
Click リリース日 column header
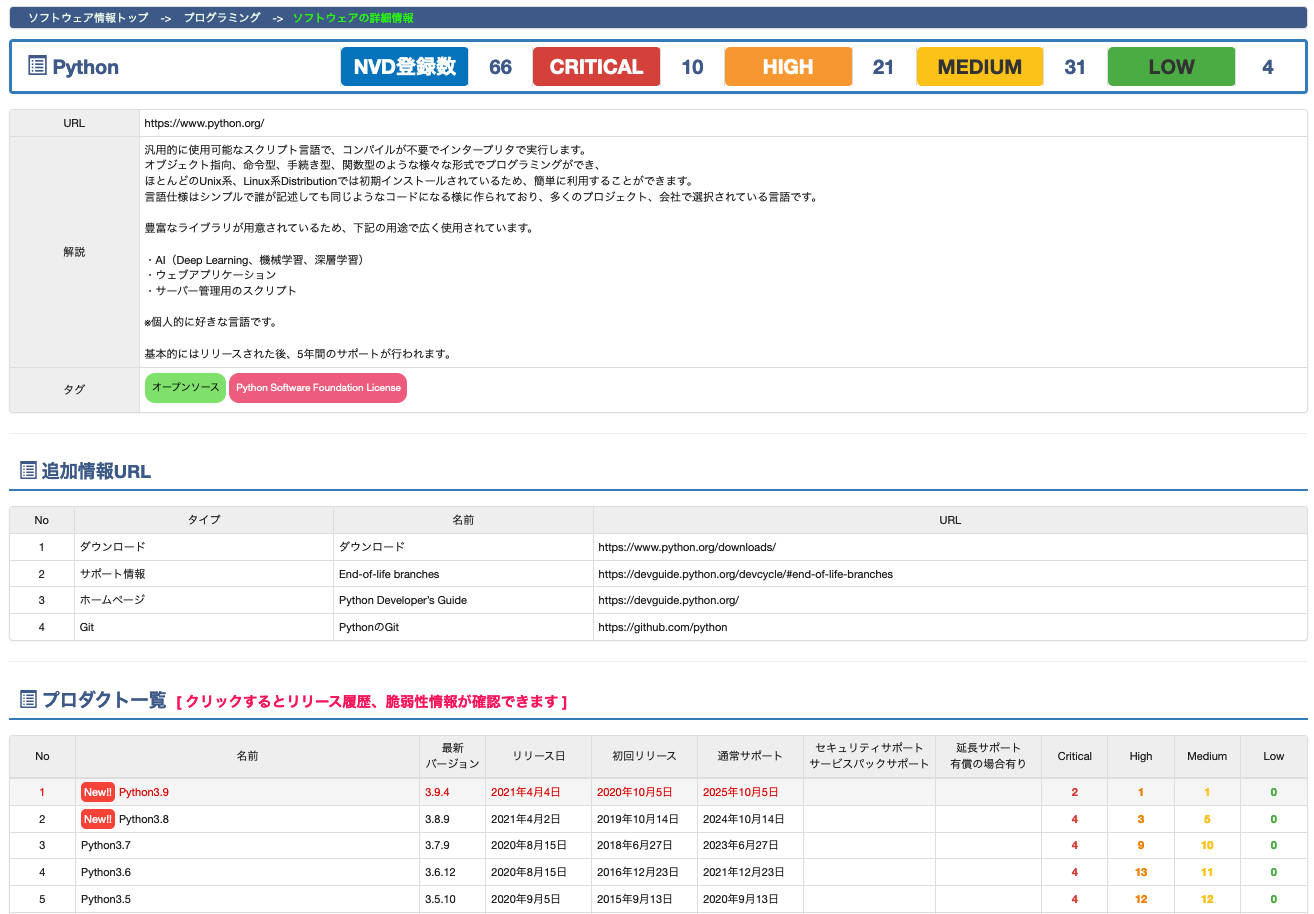tap(539, 756)
